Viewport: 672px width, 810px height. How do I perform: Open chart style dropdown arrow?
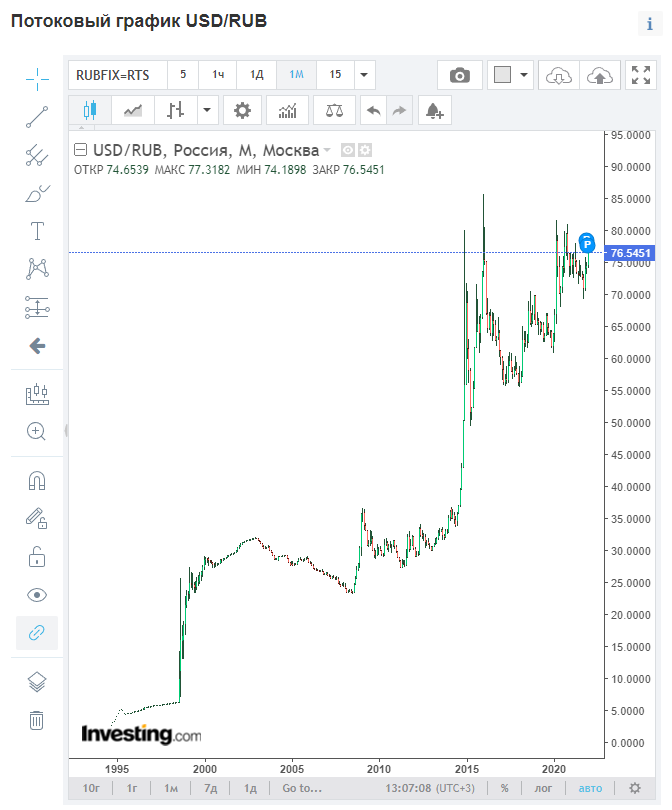(x=207, y=110)
